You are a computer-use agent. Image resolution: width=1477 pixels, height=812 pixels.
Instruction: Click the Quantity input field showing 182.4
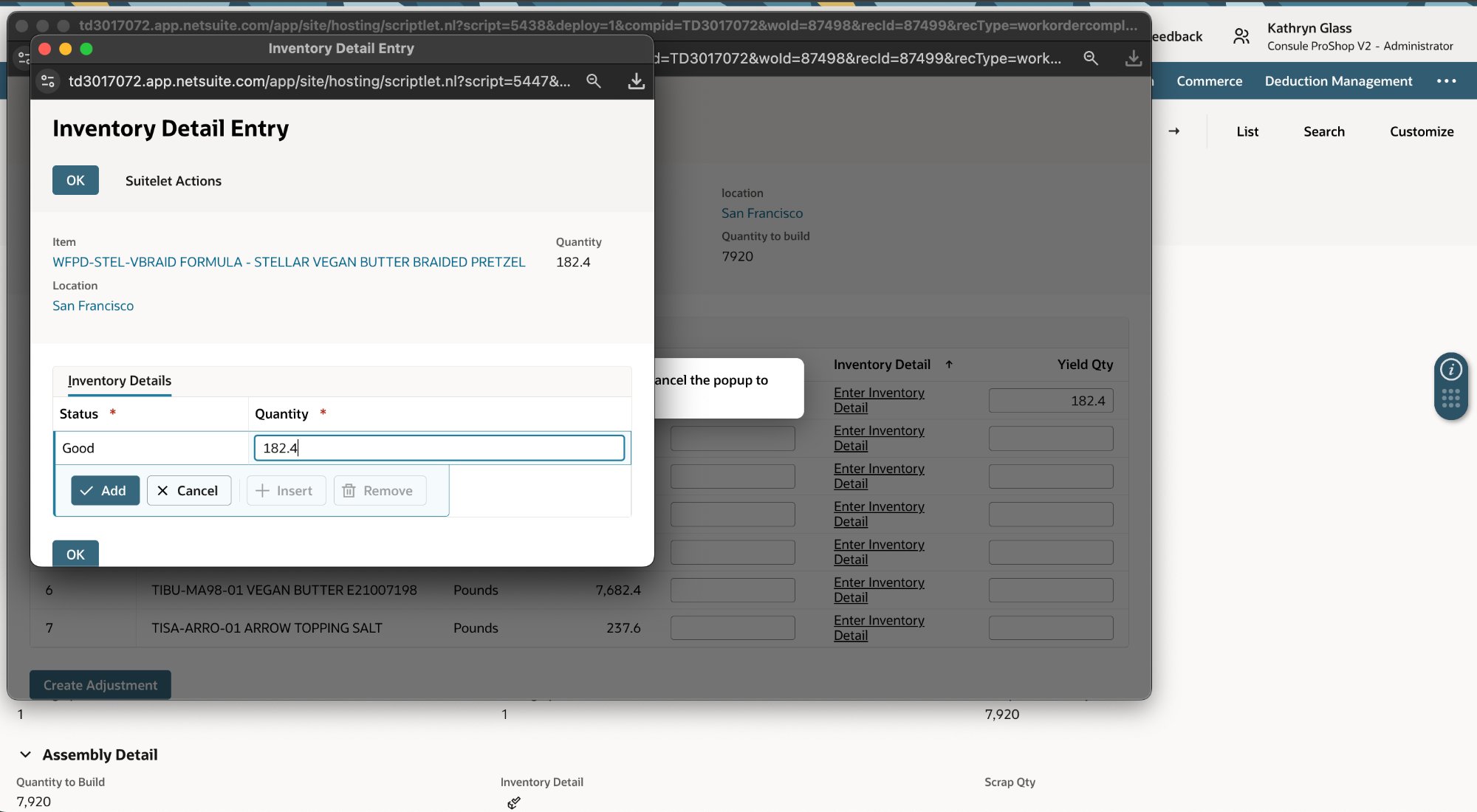coord(439,448)
